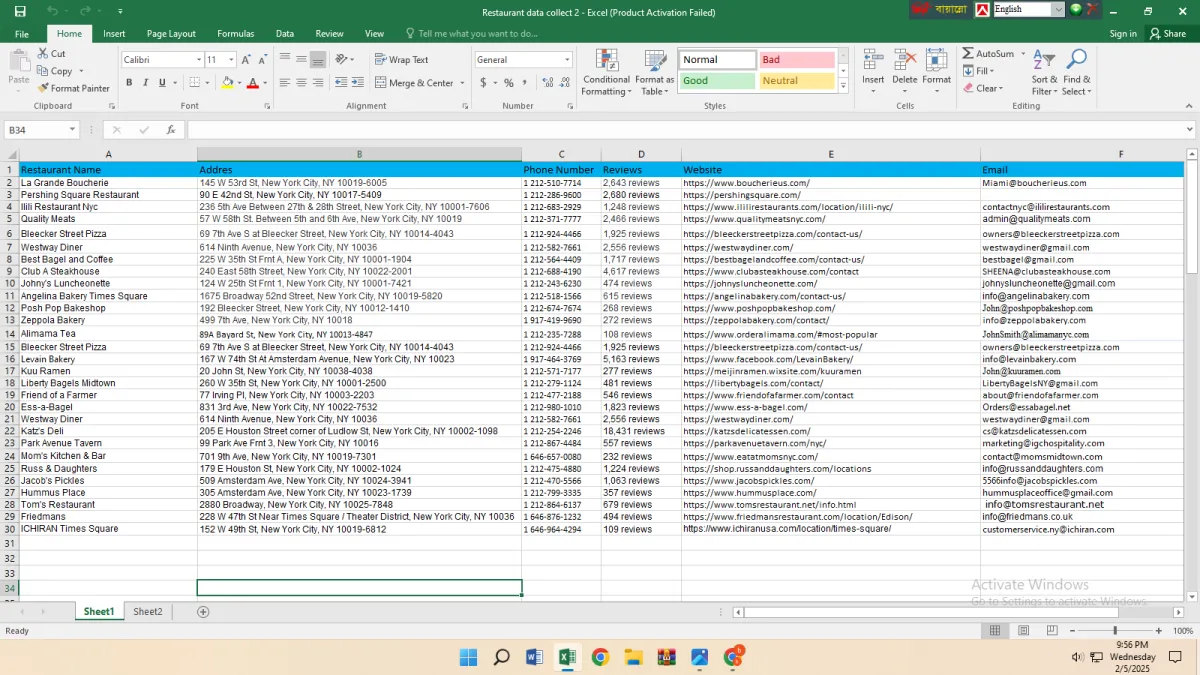Click Decrease Indent icon

pos(341,83)
